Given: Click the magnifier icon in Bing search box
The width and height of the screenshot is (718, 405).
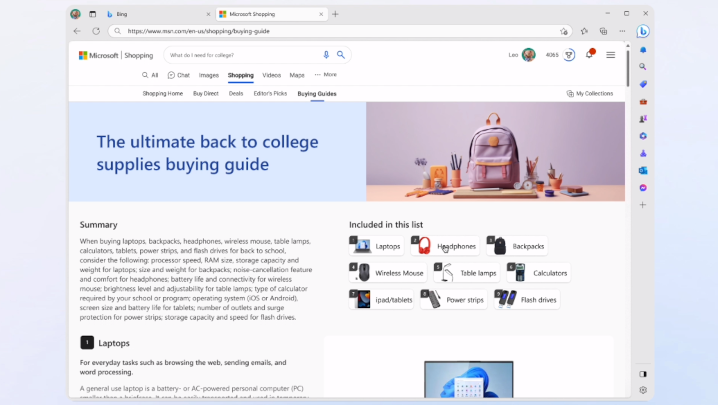Looking at the screenshot, I should (x=341, y=55).
